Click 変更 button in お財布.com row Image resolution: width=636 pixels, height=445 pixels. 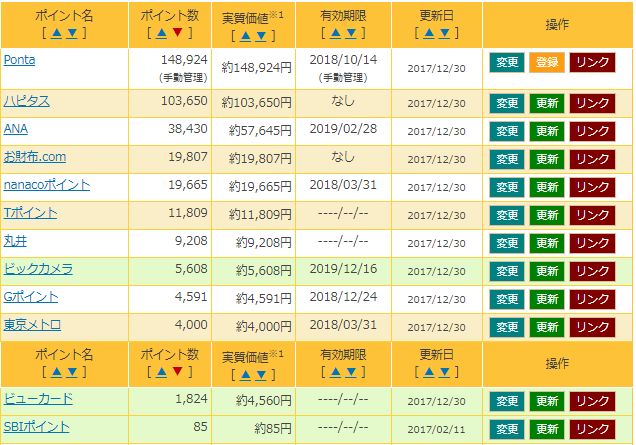pyautogui.click(x=507, y=159)
